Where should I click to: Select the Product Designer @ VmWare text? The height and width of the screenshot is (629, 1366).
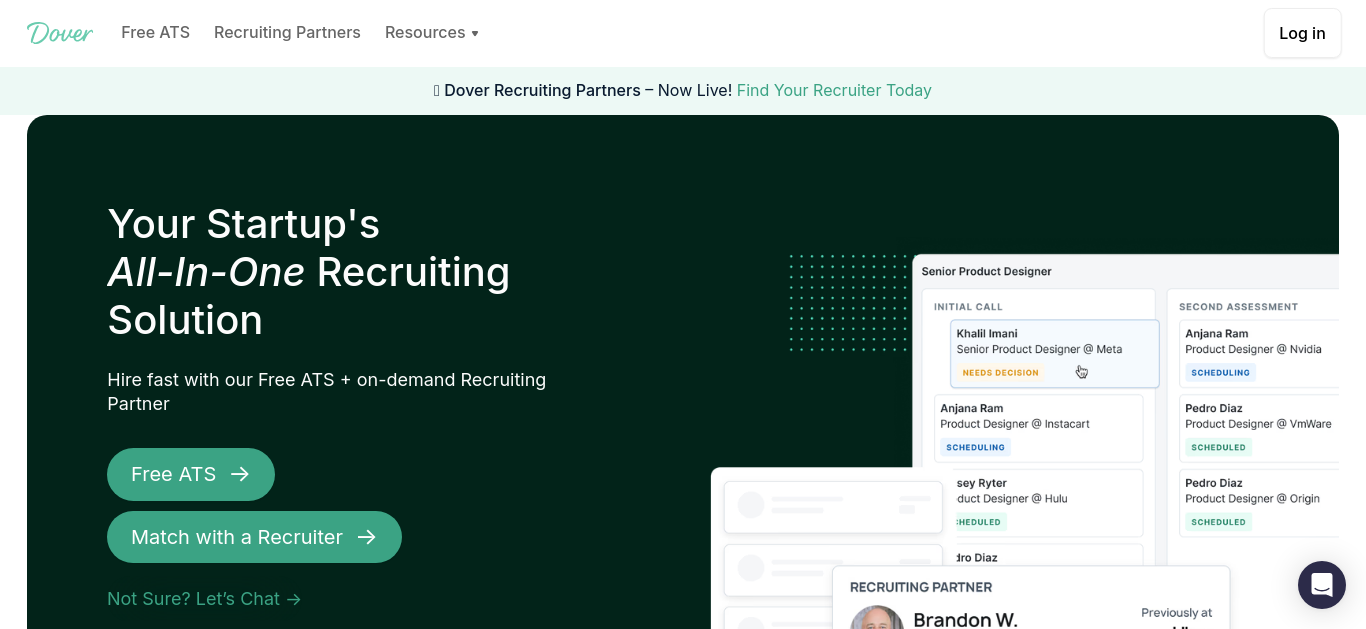(1258, 424)
